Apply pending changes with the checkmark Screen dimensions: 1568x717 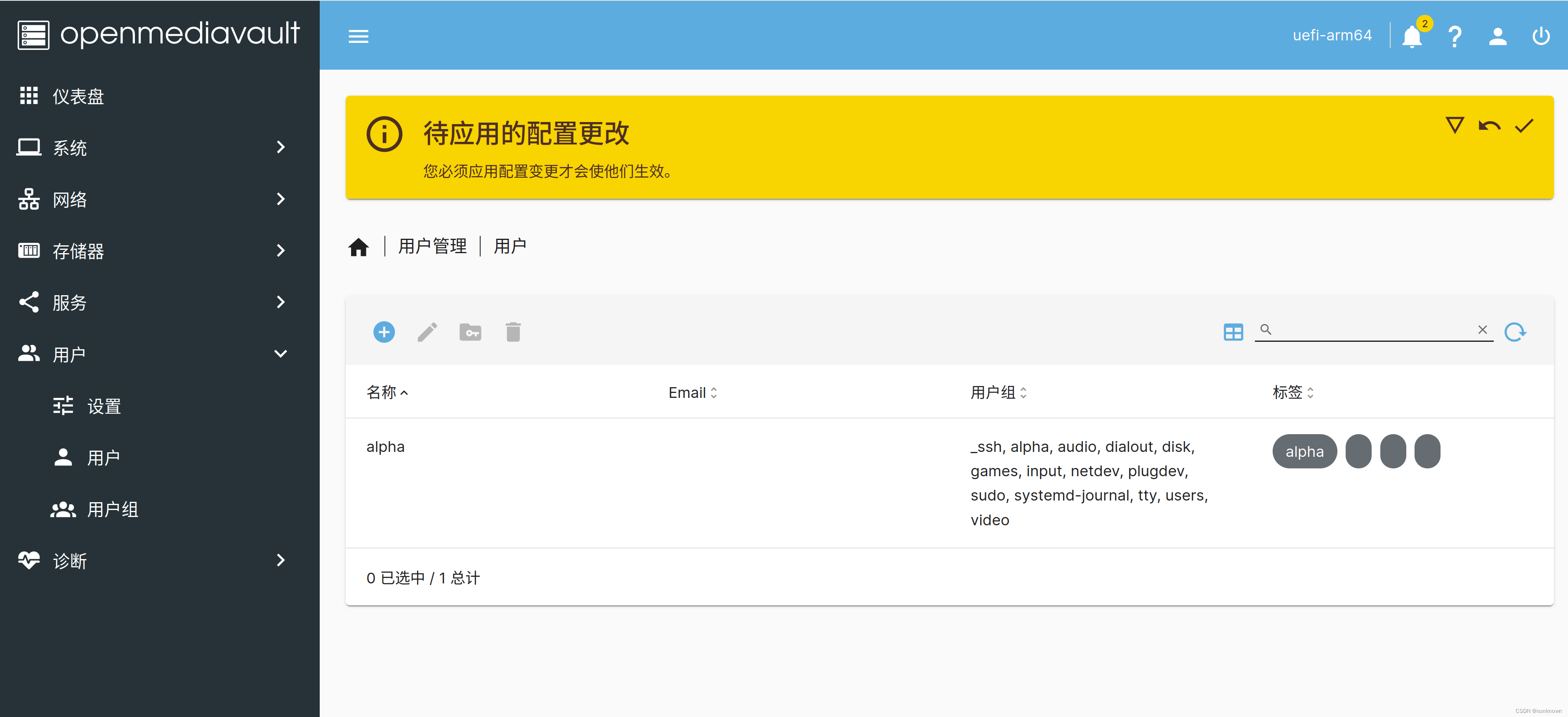point(1523,126)
